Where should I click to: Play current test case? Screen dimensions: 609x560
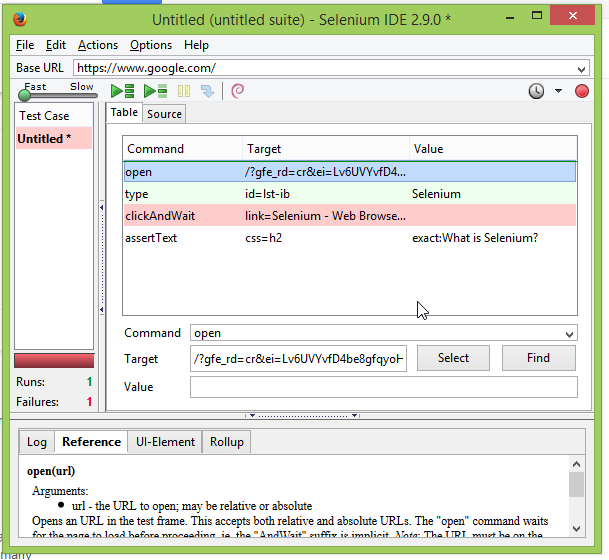coord(155,91)
